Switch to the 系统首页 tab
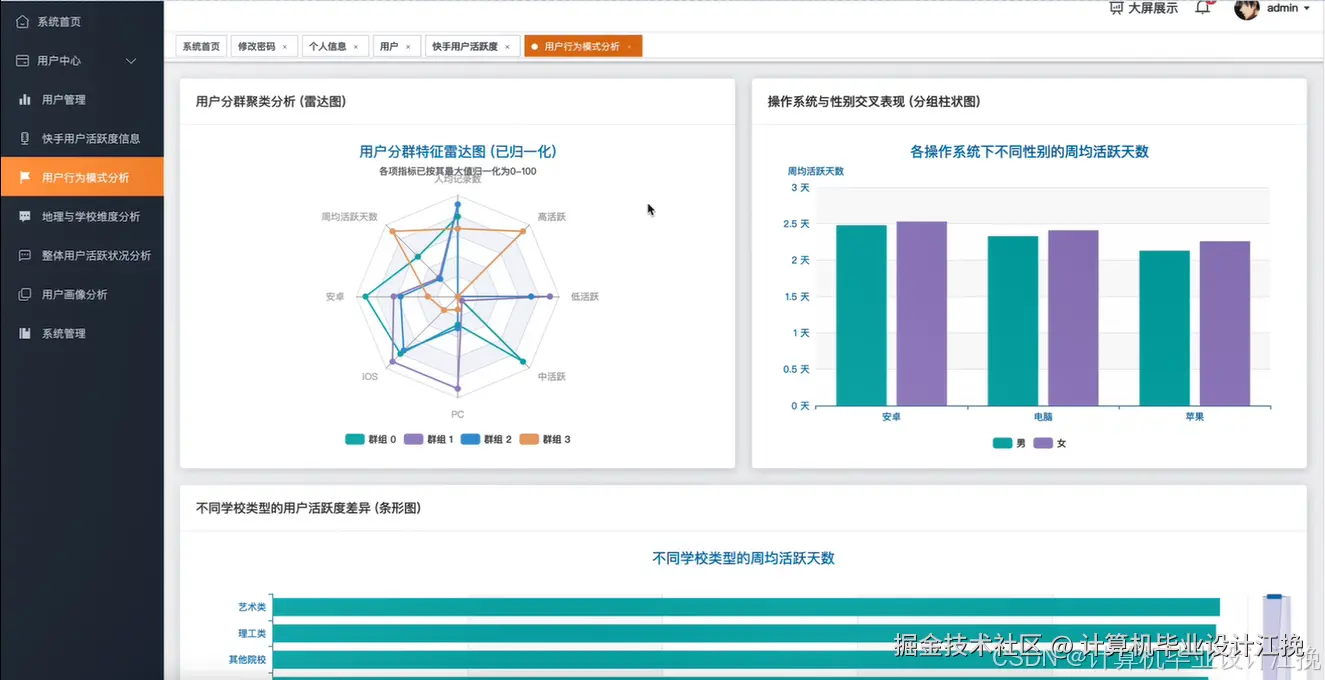The image size is (1325, 680). point(201,46)
